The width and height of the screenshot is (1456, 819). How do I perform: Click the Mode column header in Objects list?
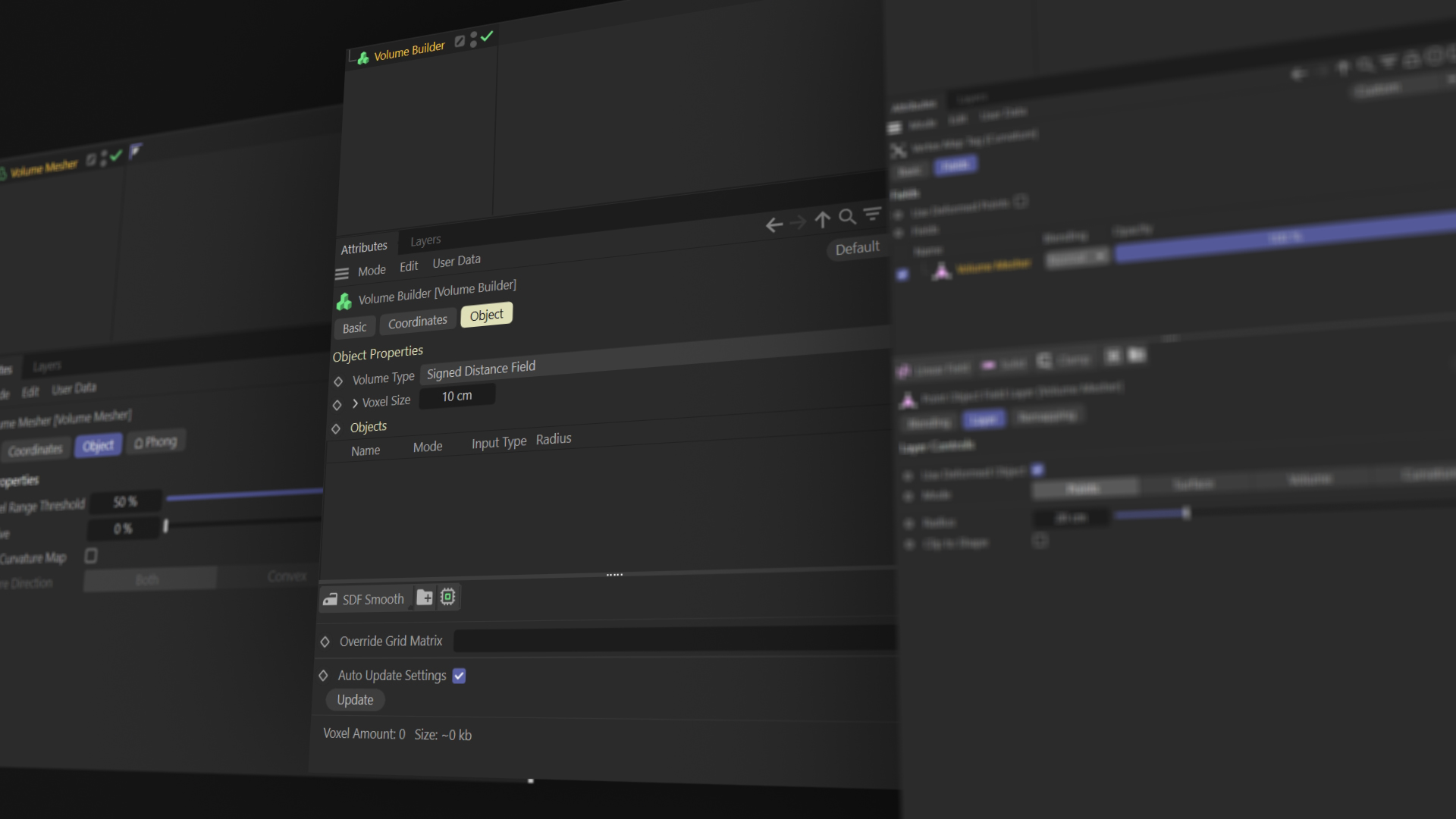(428, 447)
